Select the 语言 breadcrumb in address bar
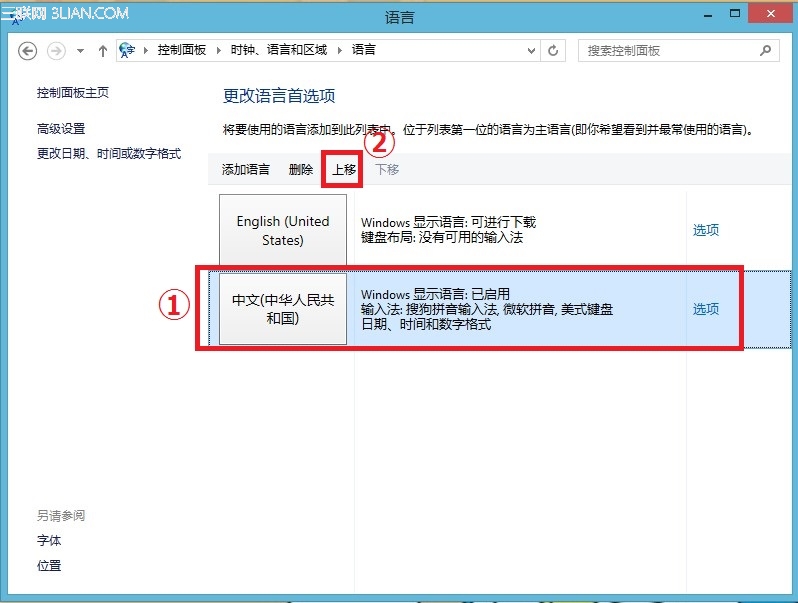 coord(363,50)
